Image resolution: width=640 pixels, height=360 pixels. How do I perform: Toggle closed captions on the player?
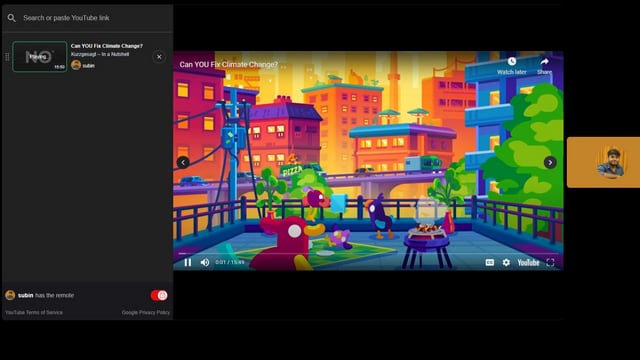490,262
